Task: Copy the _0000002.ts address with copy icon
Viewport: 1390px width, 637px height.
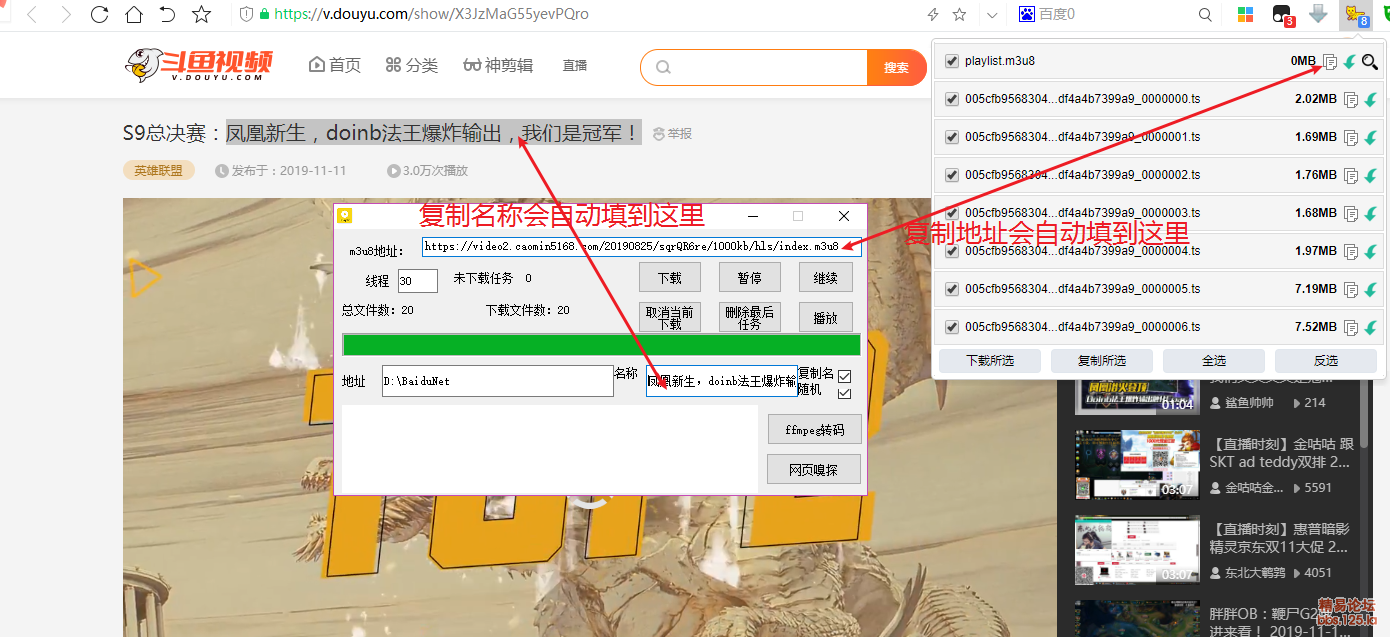Action: 1351,176
